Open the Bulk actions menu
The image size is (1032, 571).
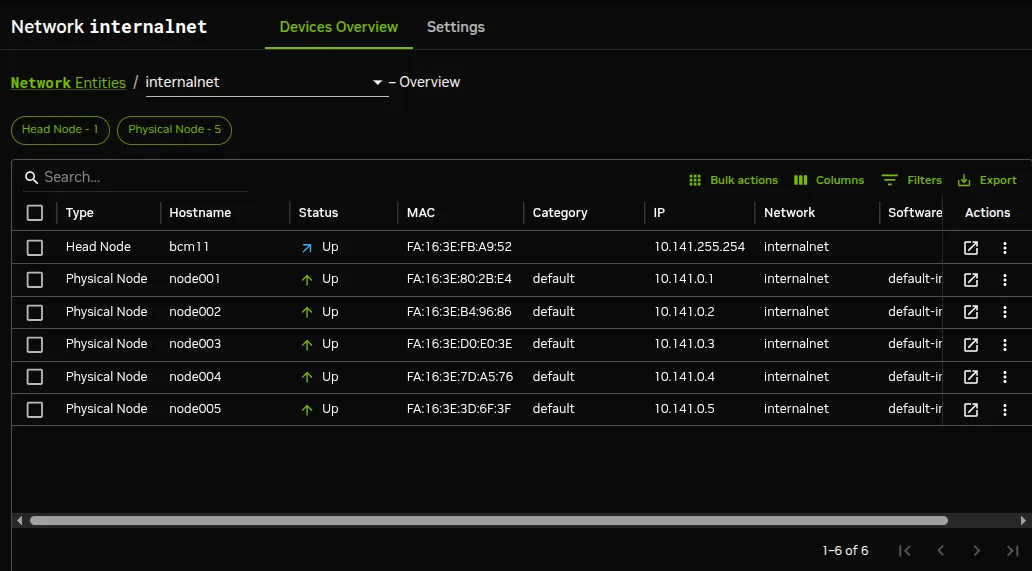click(733, 180)
